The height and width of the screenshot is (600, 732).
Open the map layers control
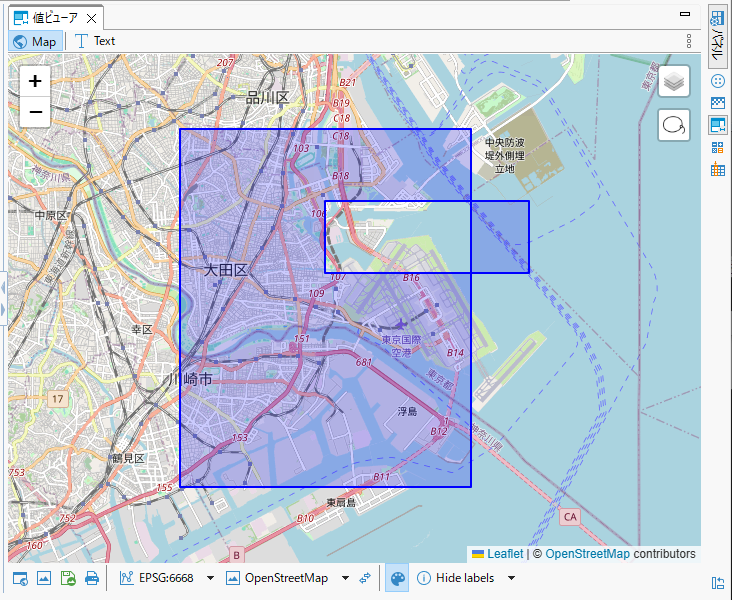coord(675,81)
